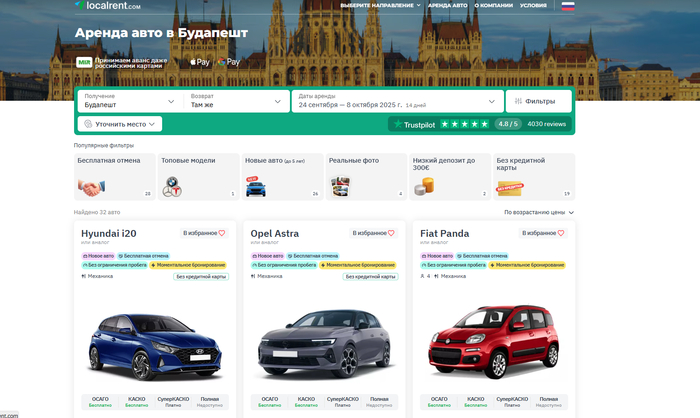Image resolution: width=700 pixels, height=418 pixels.
Task: Select the Бесплатная отмена popular filter
Action: 114,175
